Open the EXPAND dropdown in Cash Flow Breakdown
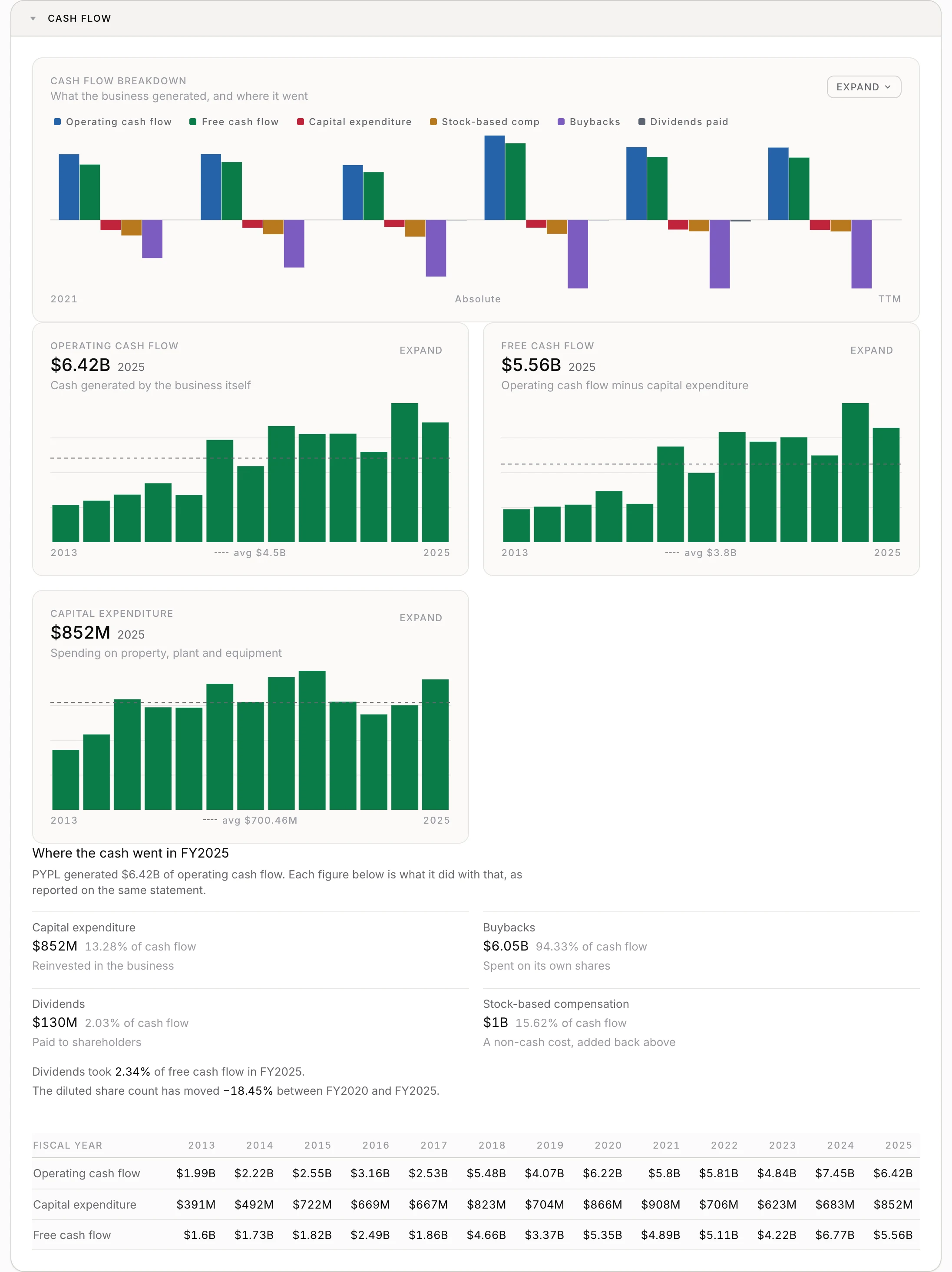This screenshot has width=952, height=1272. 863,87
